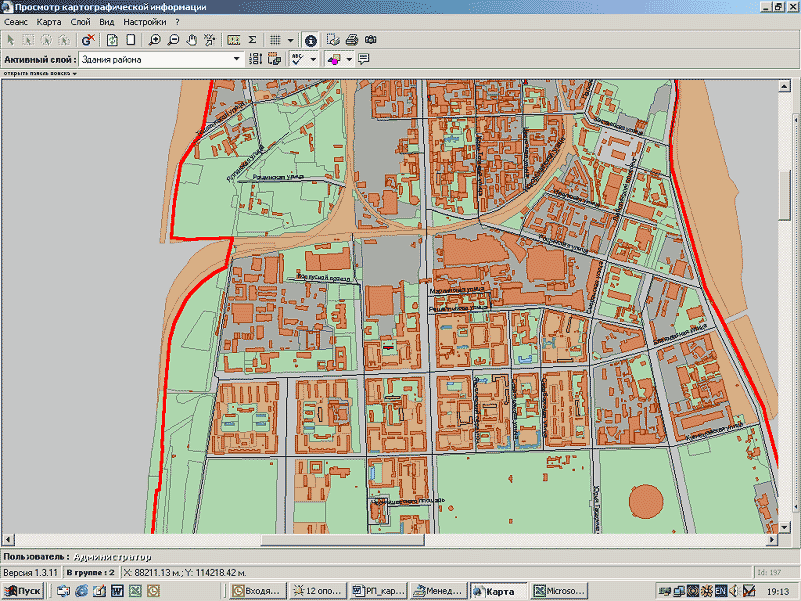Click the arrow pointer select tool
This screenshot has height=601, width=801.
10,40
